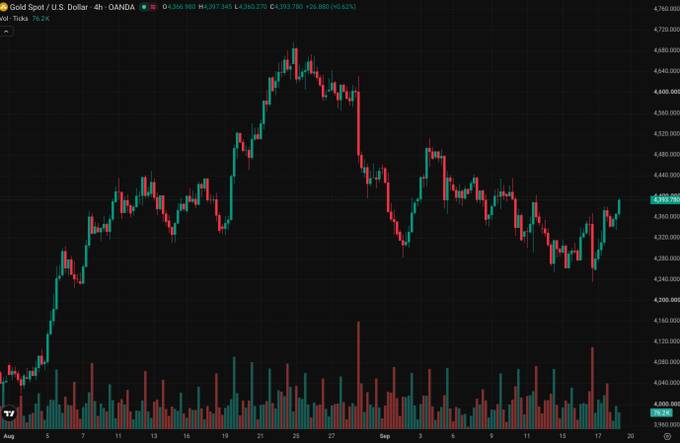Image resolution: width=680 pixels, height=443 pixels.
Task: Click the 7 date label on time axis
Action: click(x=83, y=436)
